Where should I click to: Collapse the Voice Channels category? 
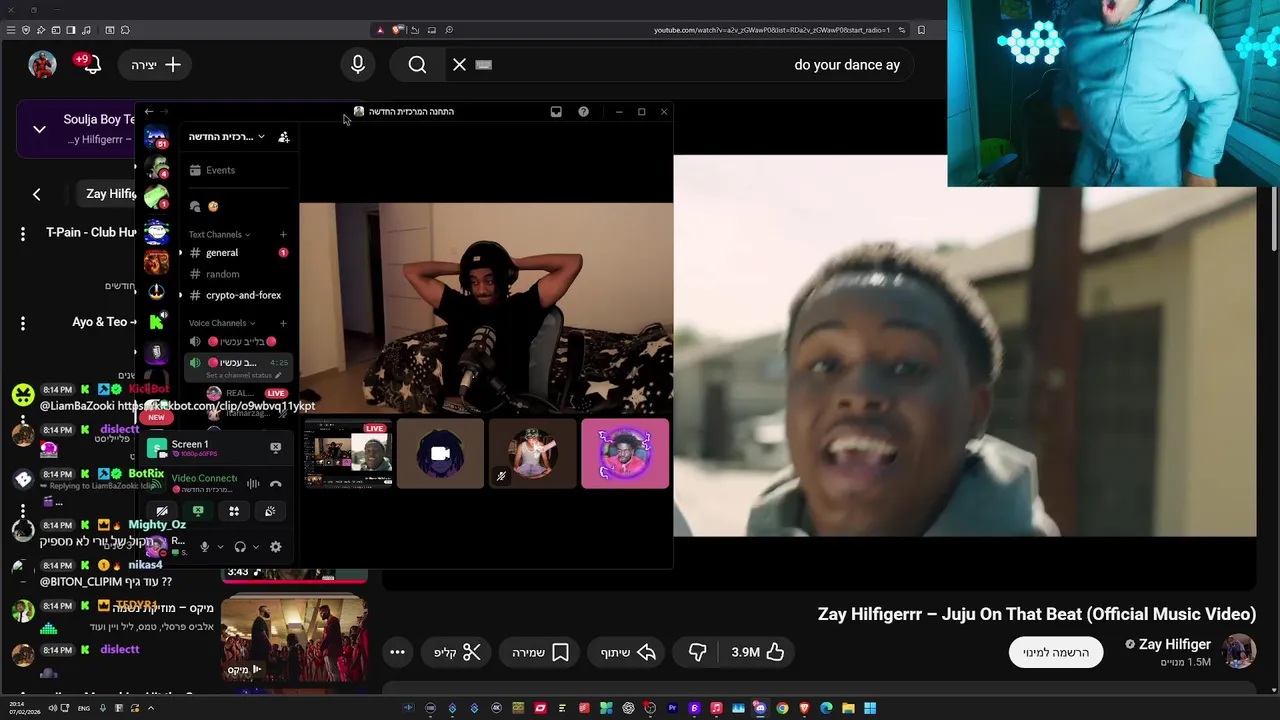tap(221, 323)
